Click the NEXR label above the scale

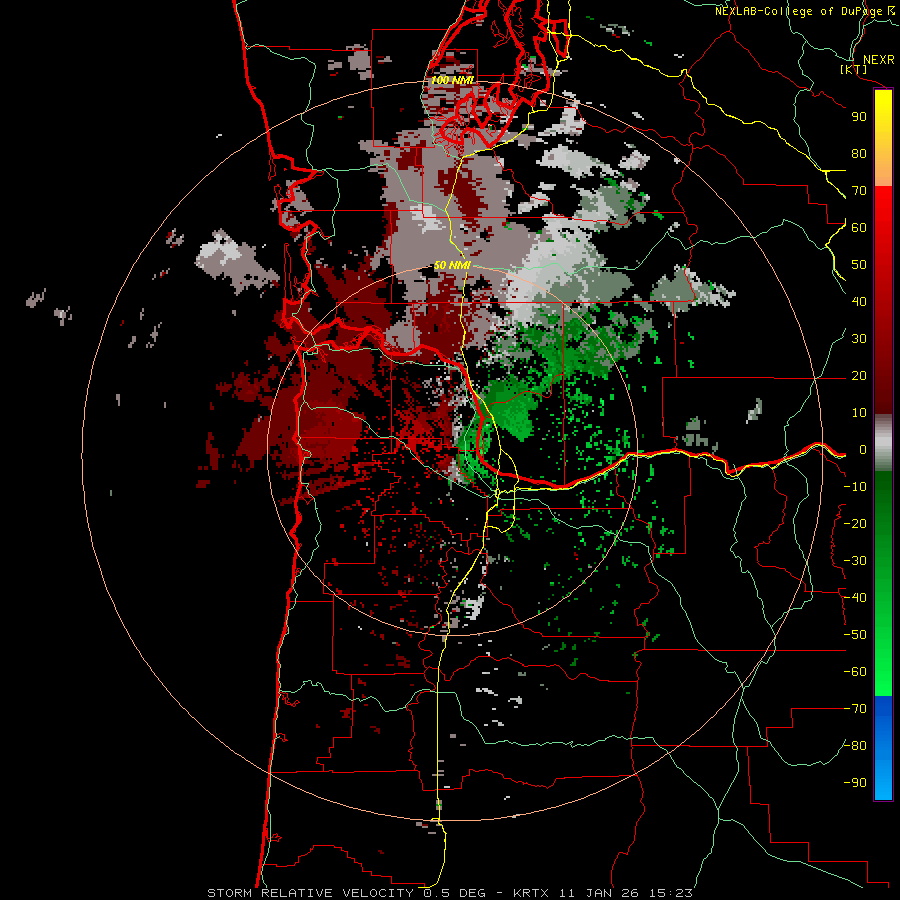tap(878, 60)
